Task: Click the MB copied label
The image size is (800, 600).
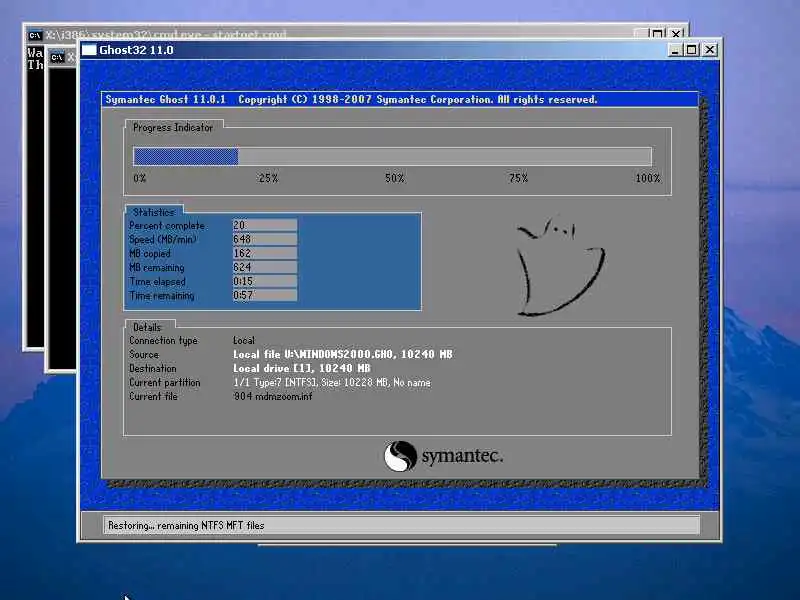Action: [x=150, y=254]
